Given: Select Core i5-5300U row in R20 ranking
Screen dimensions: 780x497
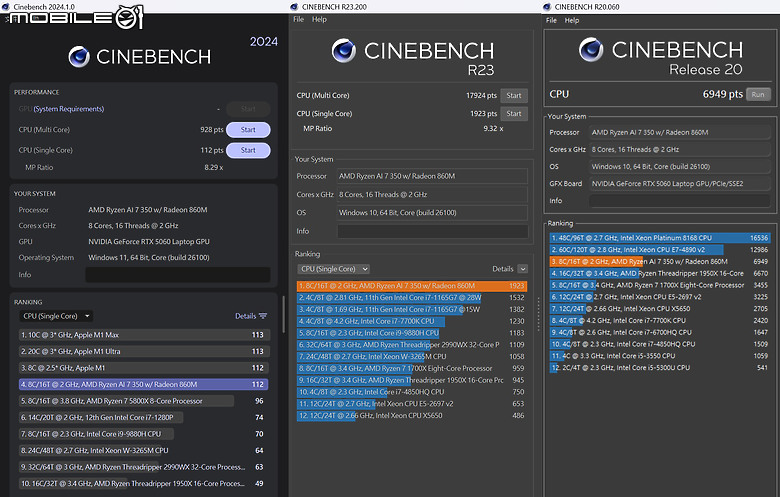Looking at the screenshot, I should [660, 368].
